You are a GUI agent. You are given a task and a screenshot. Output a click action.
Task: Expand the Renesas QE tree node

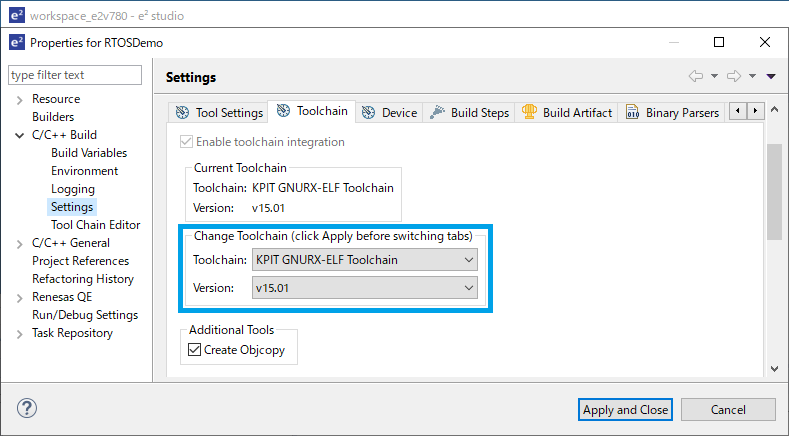pyautogui.click(x=20, y=298)
